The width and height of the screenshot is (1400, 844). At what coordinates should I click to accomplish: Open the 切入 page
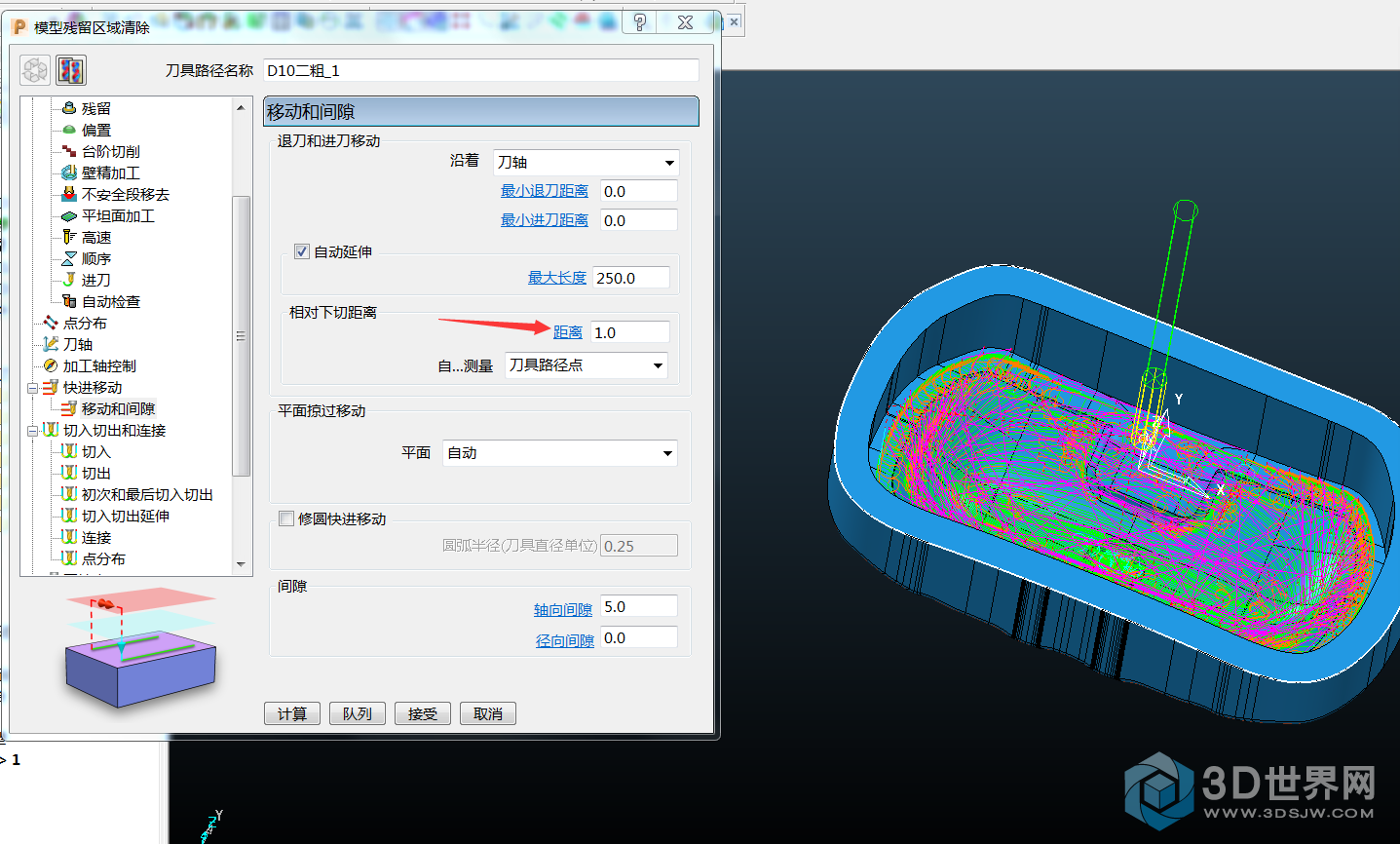[x=95, y=451]
